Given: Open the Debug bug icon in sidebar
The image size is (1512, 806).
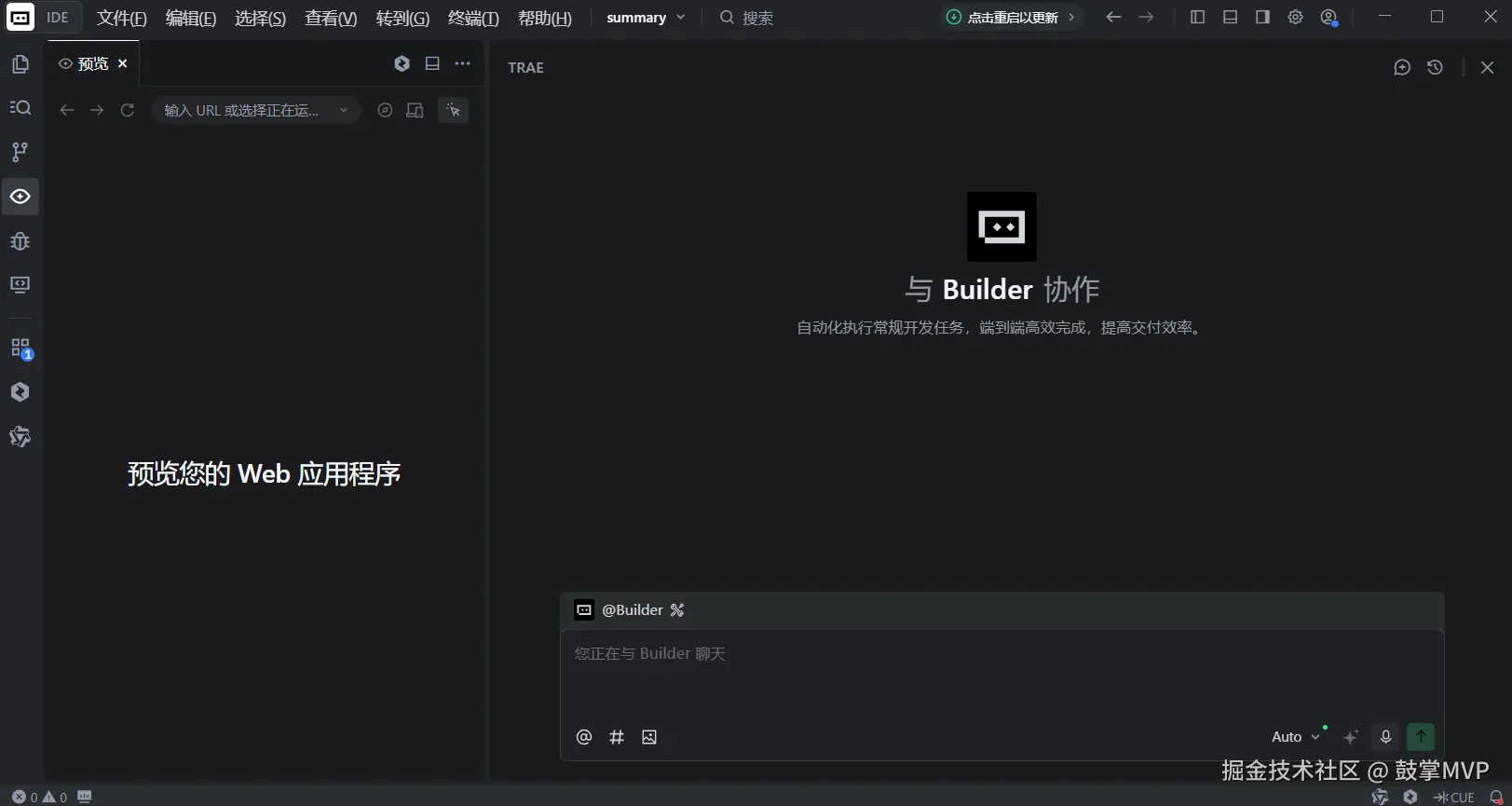Looking at the screenshot, I should tap(20, 241).
